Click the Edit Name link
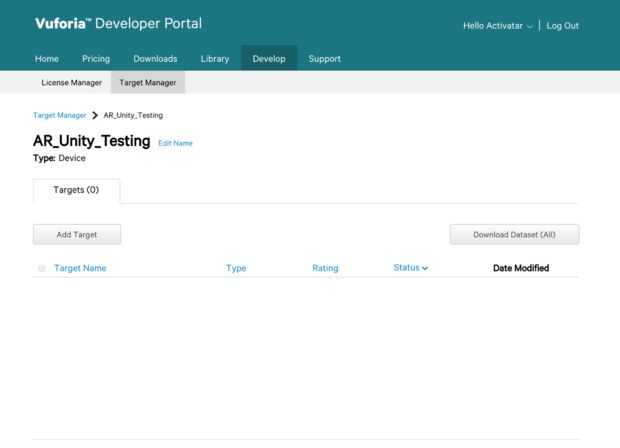Image resolution: width=620 pixels, height=448 pixels. coord(176,143)
